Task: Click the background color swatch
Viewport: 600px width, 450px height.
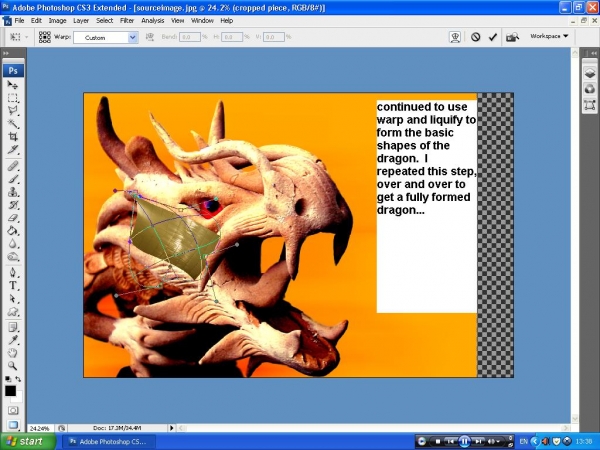Action: [19, 397]
